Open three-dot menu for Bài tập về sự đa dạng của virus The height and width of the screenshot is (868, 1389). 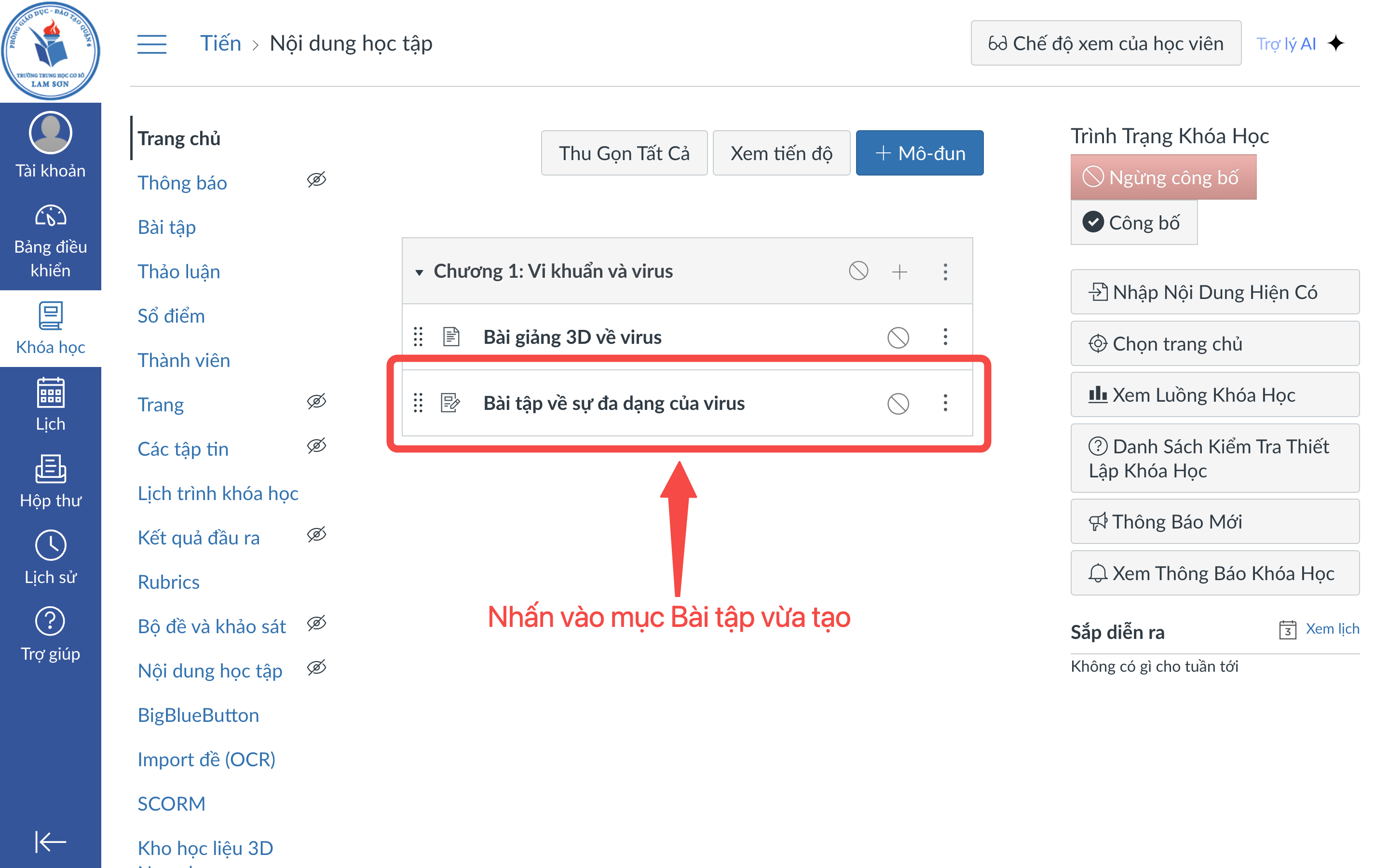(945, 403)
